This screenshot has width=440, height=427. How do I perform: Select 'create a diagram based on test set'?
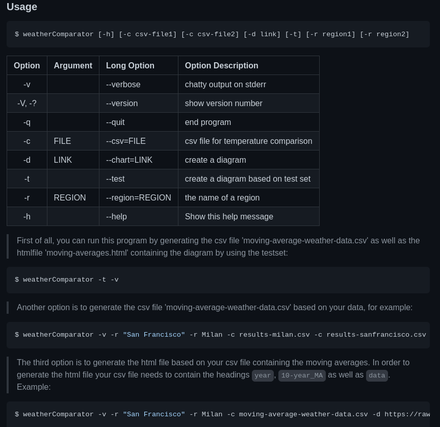(x=248, y=179)
